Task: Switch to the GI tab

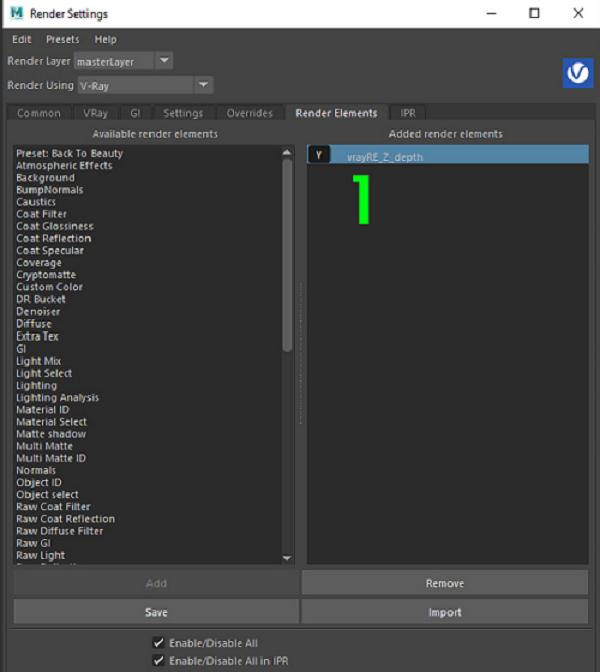Action: coord(134,113)
